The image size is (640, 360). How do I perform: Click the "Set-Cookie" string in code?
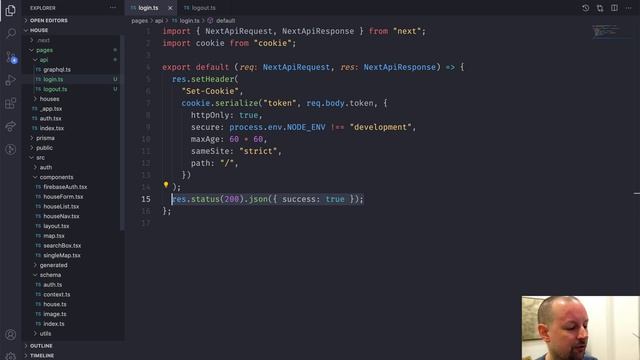(x=210, y=91)
